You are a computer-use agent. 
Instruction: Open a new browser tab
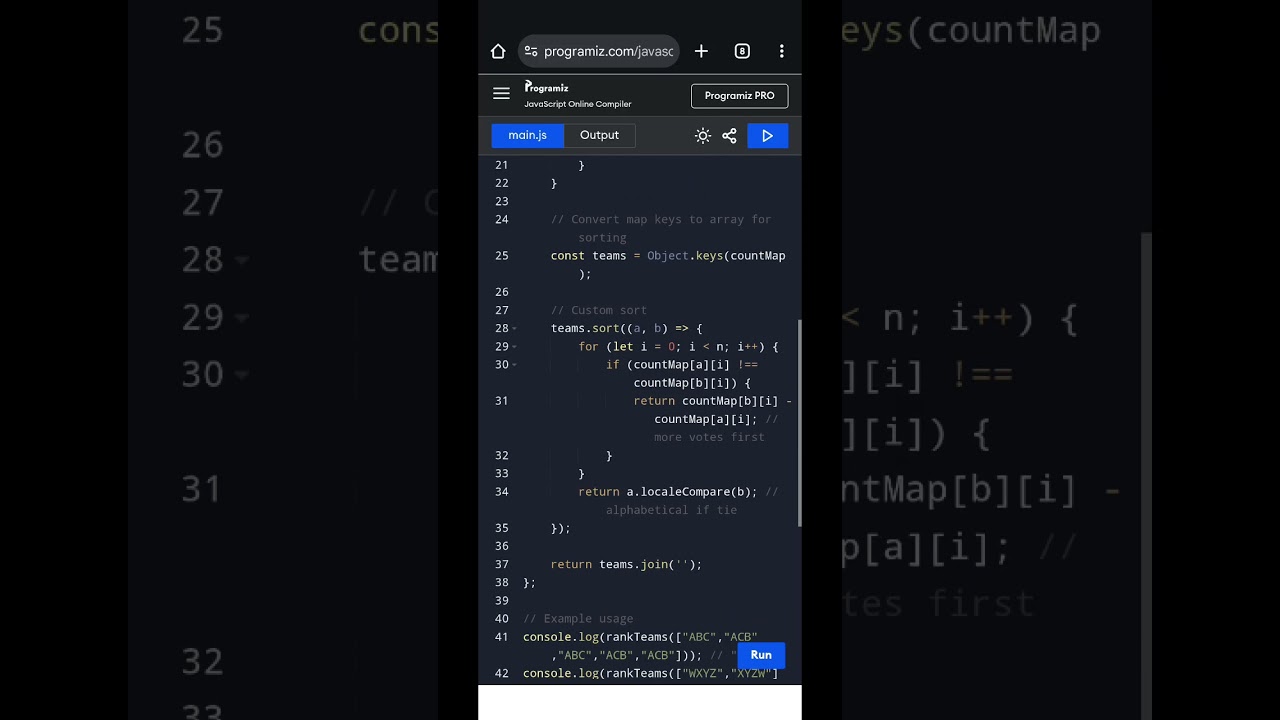coord(701,51)
